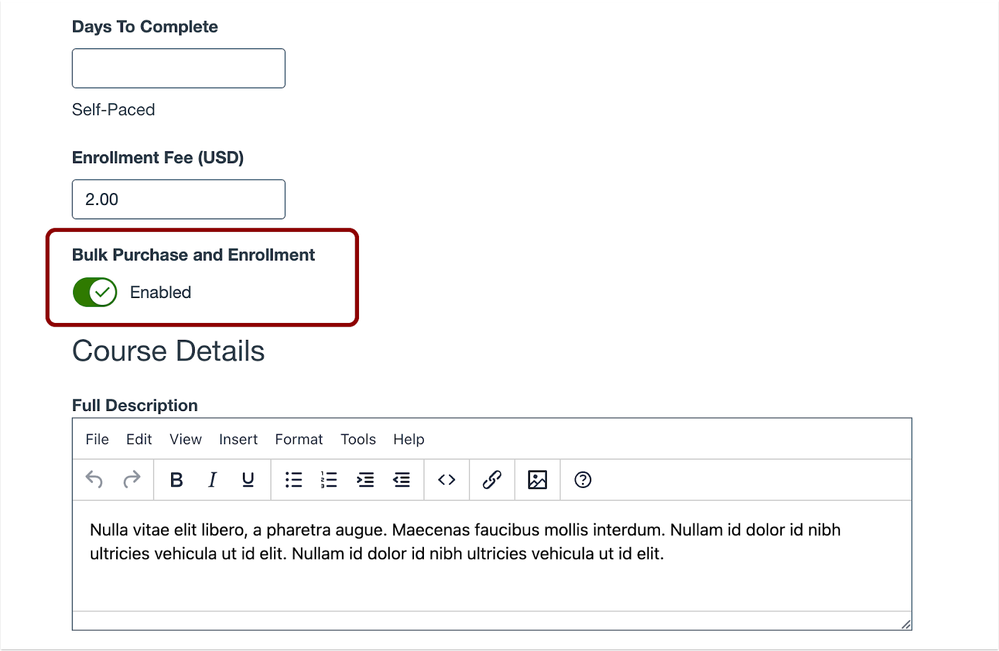Open the Tools menu
999x651 pixels.
click(x=358, y=439)
